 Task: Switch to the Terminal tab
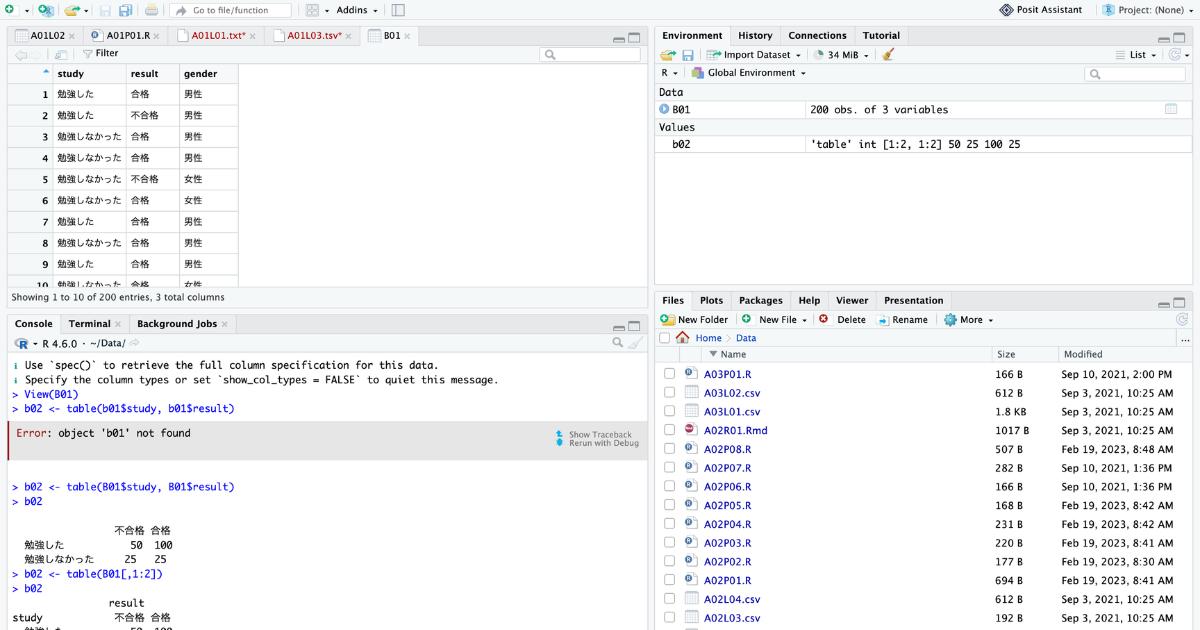[x=90, y=324]
